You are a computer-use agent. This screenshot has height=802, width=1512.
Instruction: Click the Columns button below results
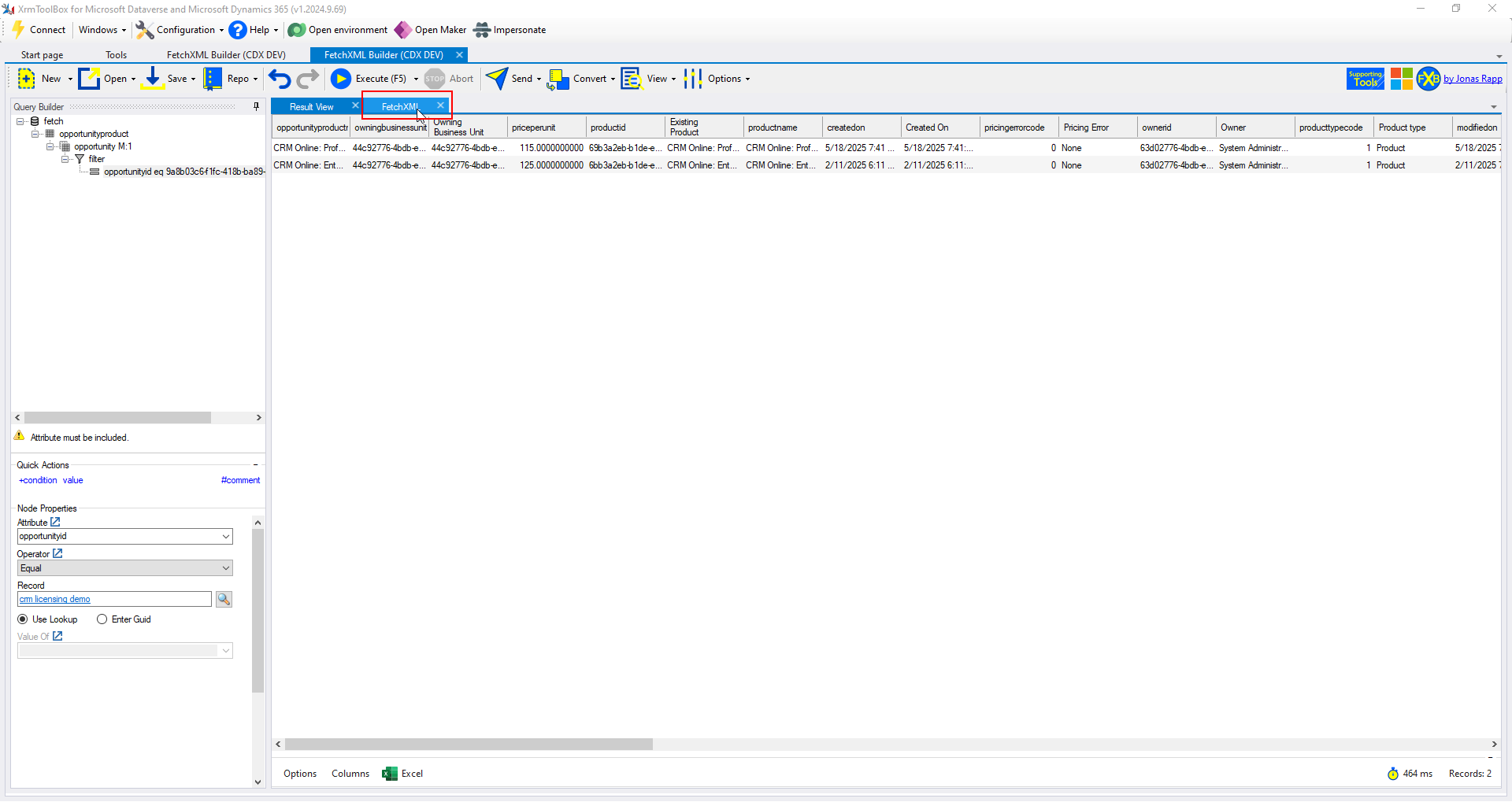coord(350,774)
